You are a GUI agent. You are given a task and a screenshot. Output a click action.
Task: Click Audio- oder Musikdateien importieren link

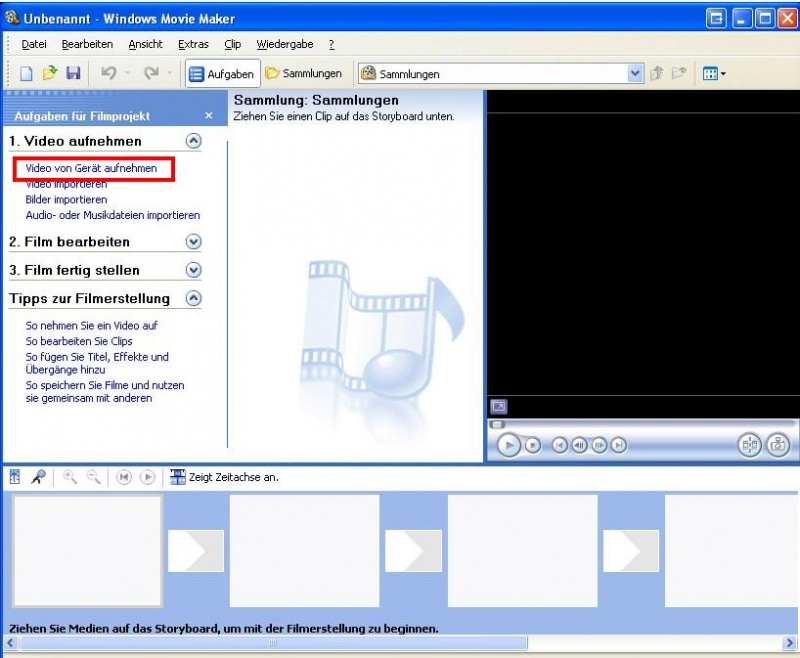pyautogui.click(x=112, y=215)
